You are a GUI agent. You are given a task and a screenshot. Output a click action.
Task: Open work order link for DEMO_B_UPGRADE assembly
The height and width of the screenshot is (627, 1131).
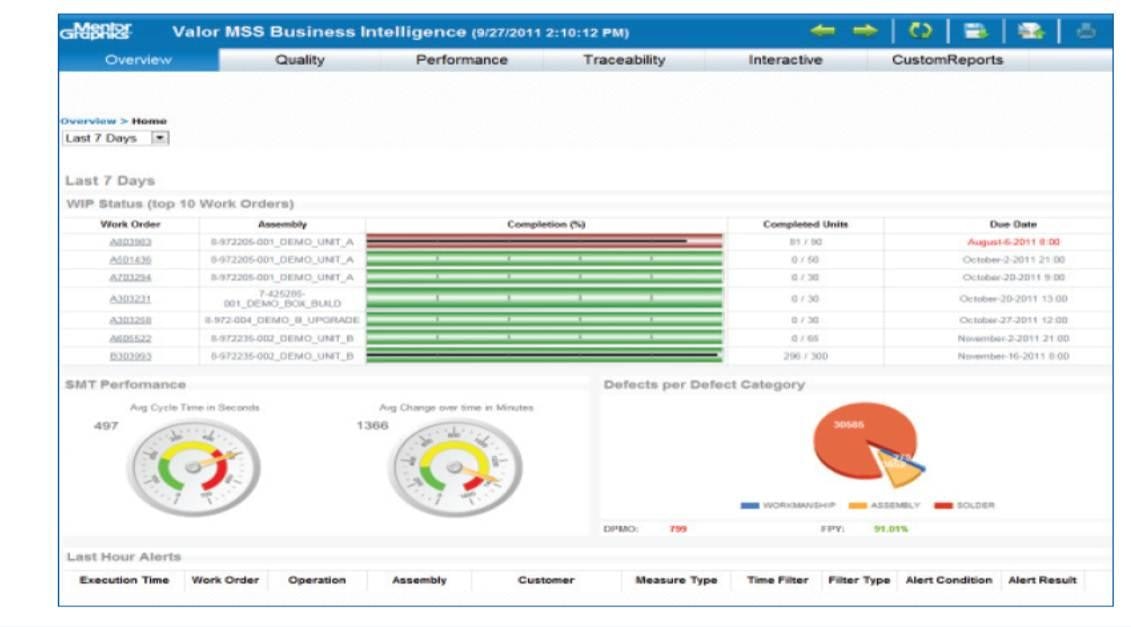pos(130,320)
